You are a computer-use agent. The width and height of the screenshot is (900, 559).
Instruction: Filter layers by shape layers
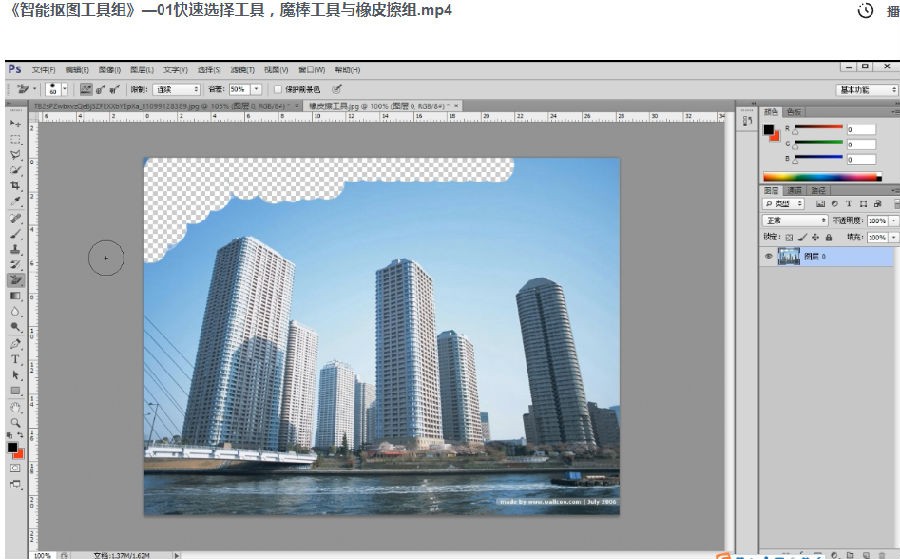(x=863, y=204)
